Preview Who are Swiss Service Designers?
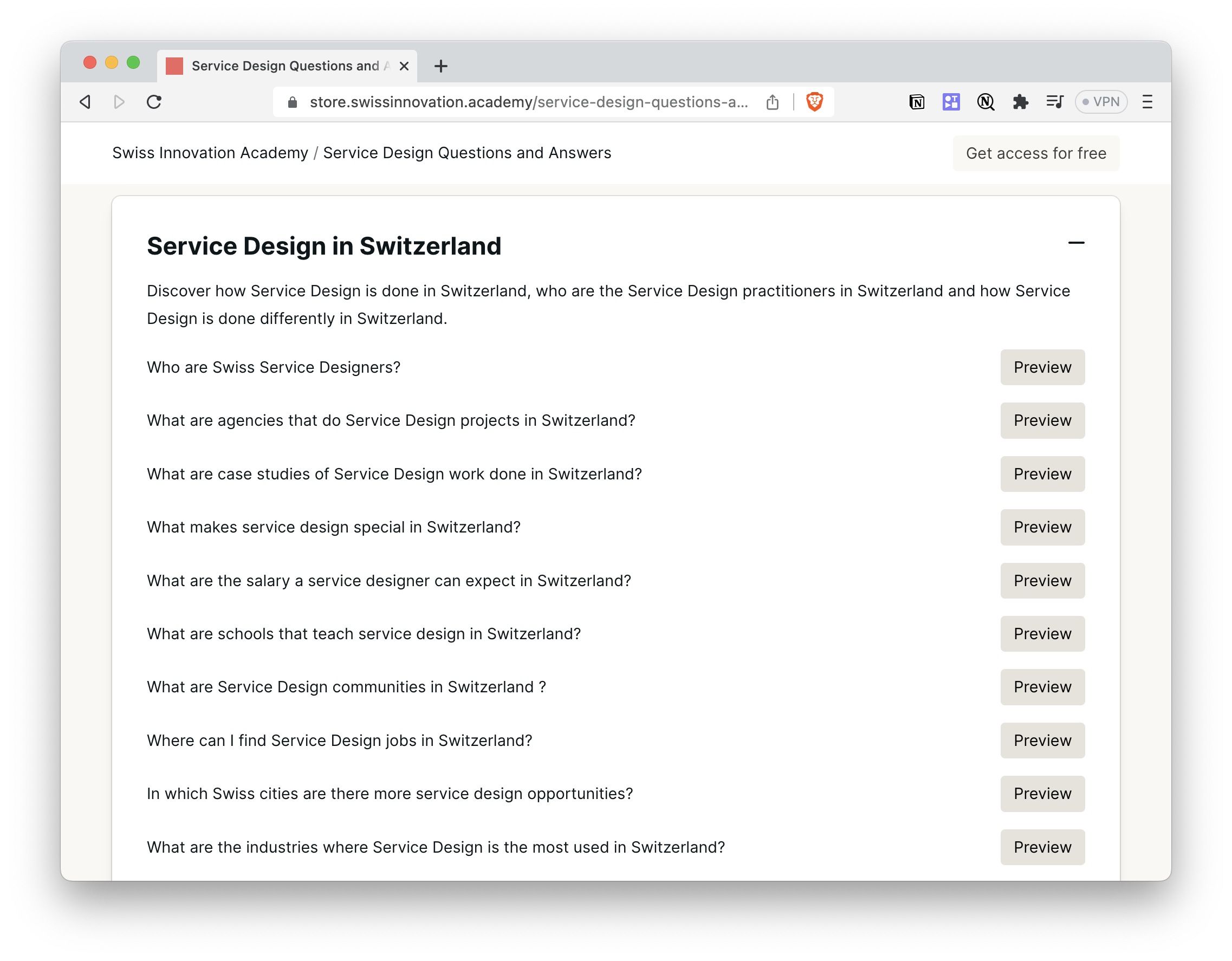This screenshot has width=1232, height=961. coord(1042,367)
